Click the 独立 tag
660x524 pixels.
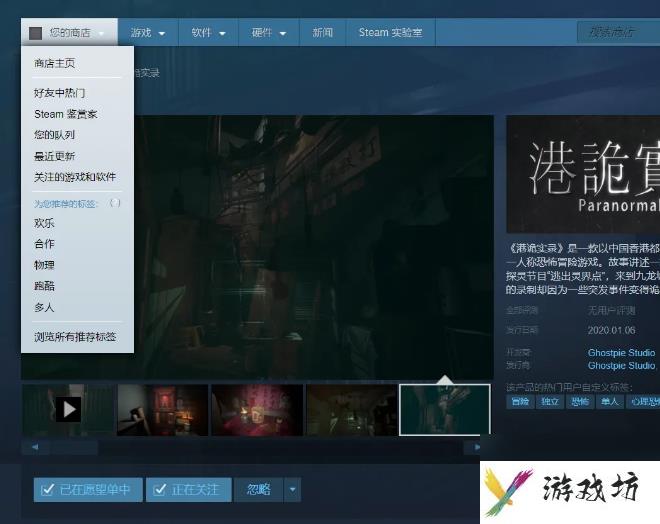550,402
